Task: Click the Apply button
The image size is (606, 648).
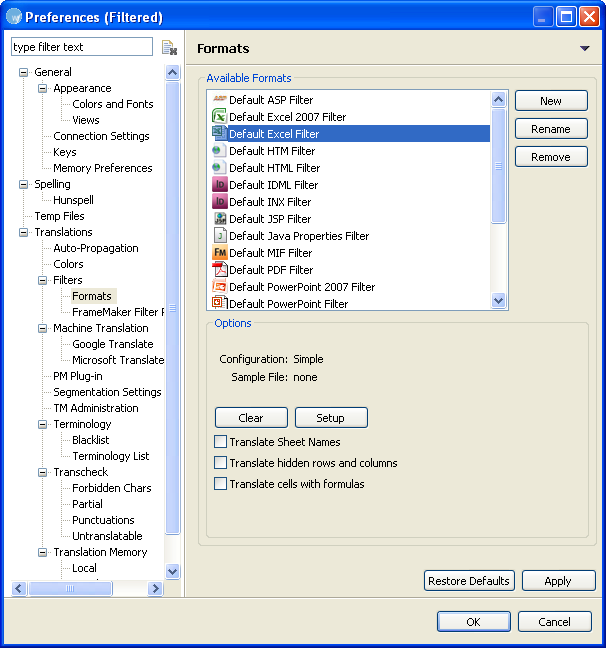Action: tap(558, 581)
